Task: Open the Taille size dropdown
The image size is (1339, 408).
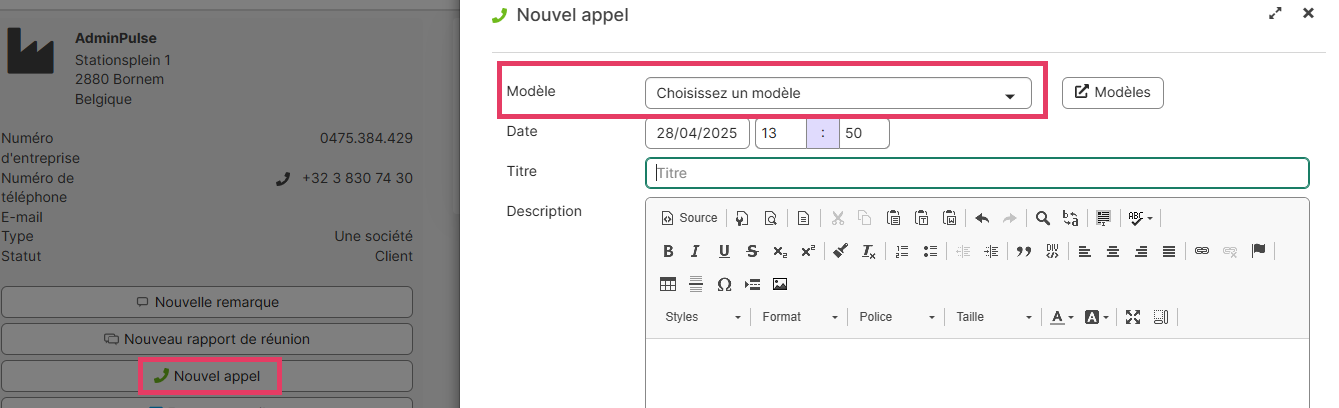Action: point(993,317)
